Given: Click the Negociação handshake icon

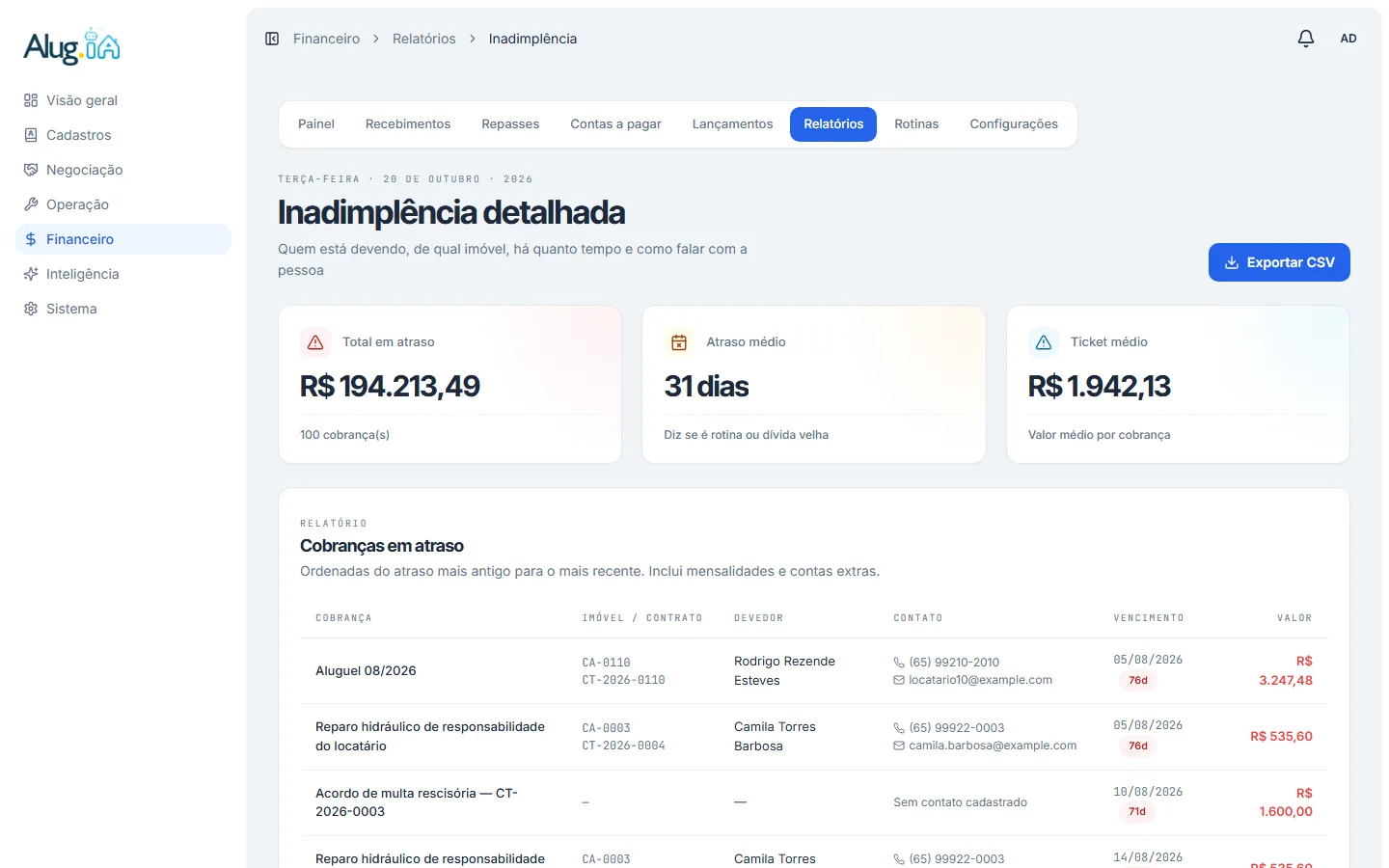Looking at the screenshot, I should click(x=31, y=170).
